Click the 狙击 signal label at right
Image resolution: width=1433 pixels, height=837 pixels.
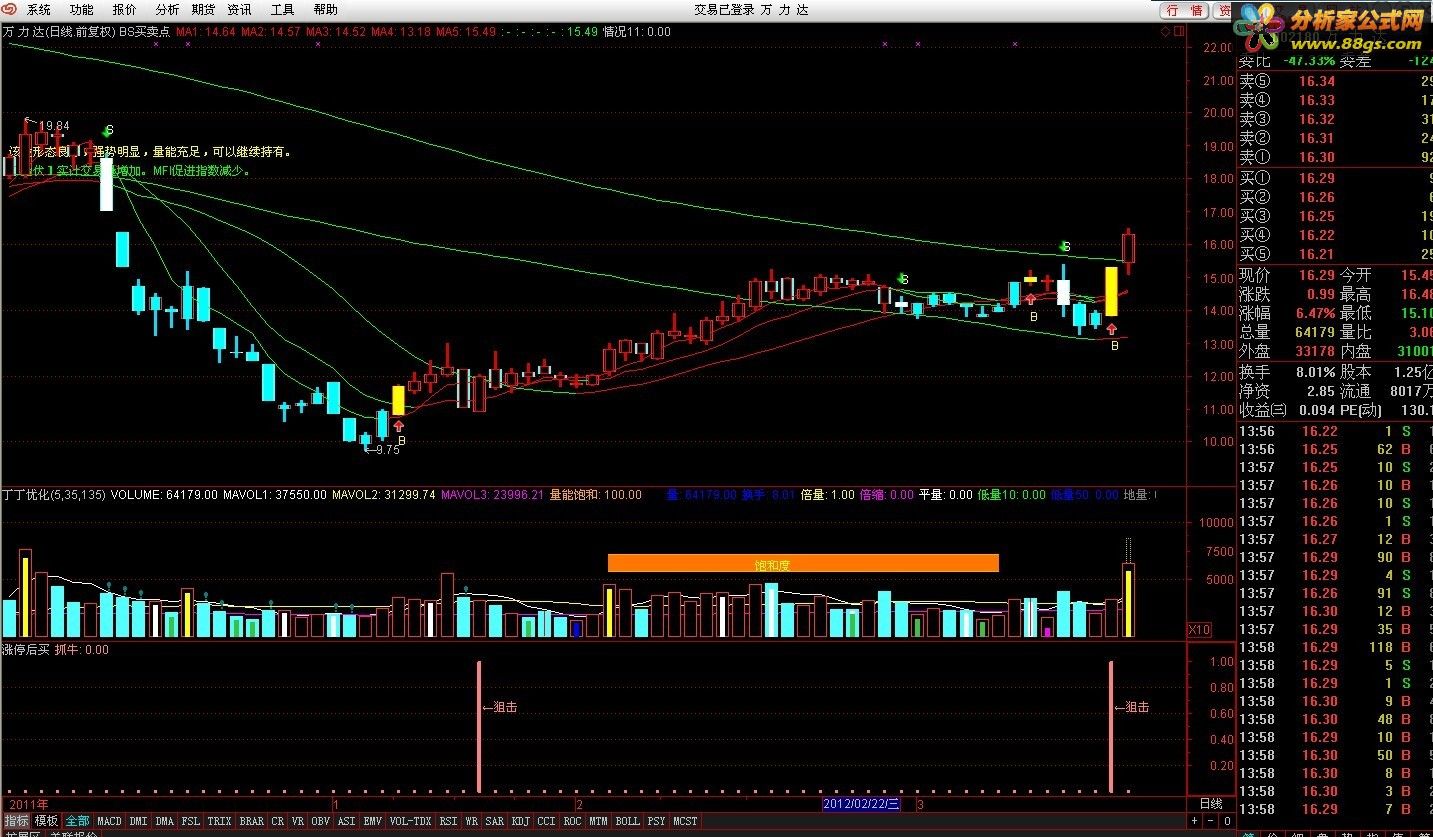point(1132,707)
